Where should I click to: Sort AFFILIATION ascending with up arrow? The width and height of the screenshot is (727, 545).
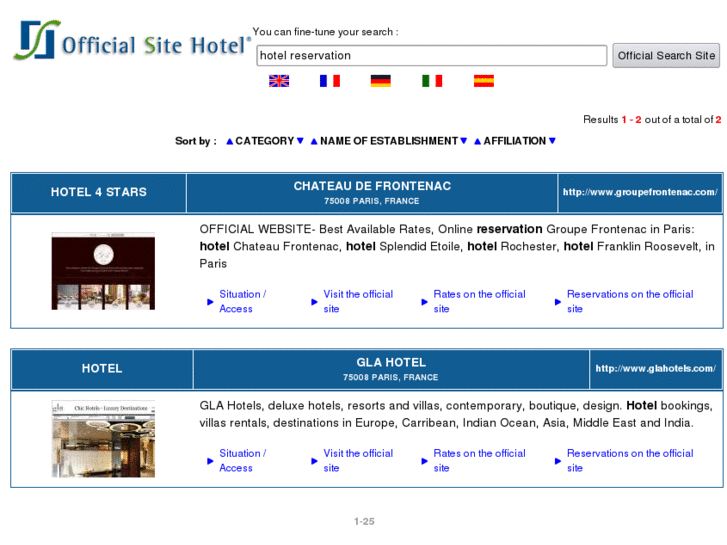pos(478,141)
